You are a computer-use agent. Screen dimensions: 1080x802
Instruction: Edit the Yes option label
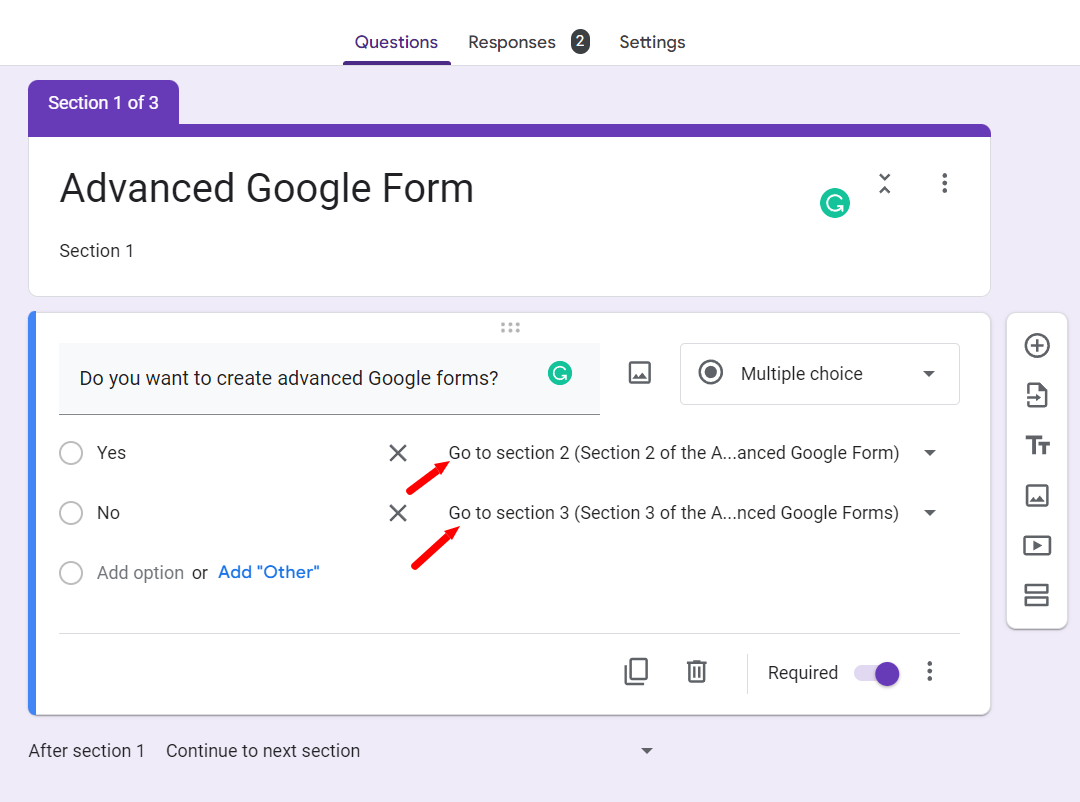[x=111, y=453]
